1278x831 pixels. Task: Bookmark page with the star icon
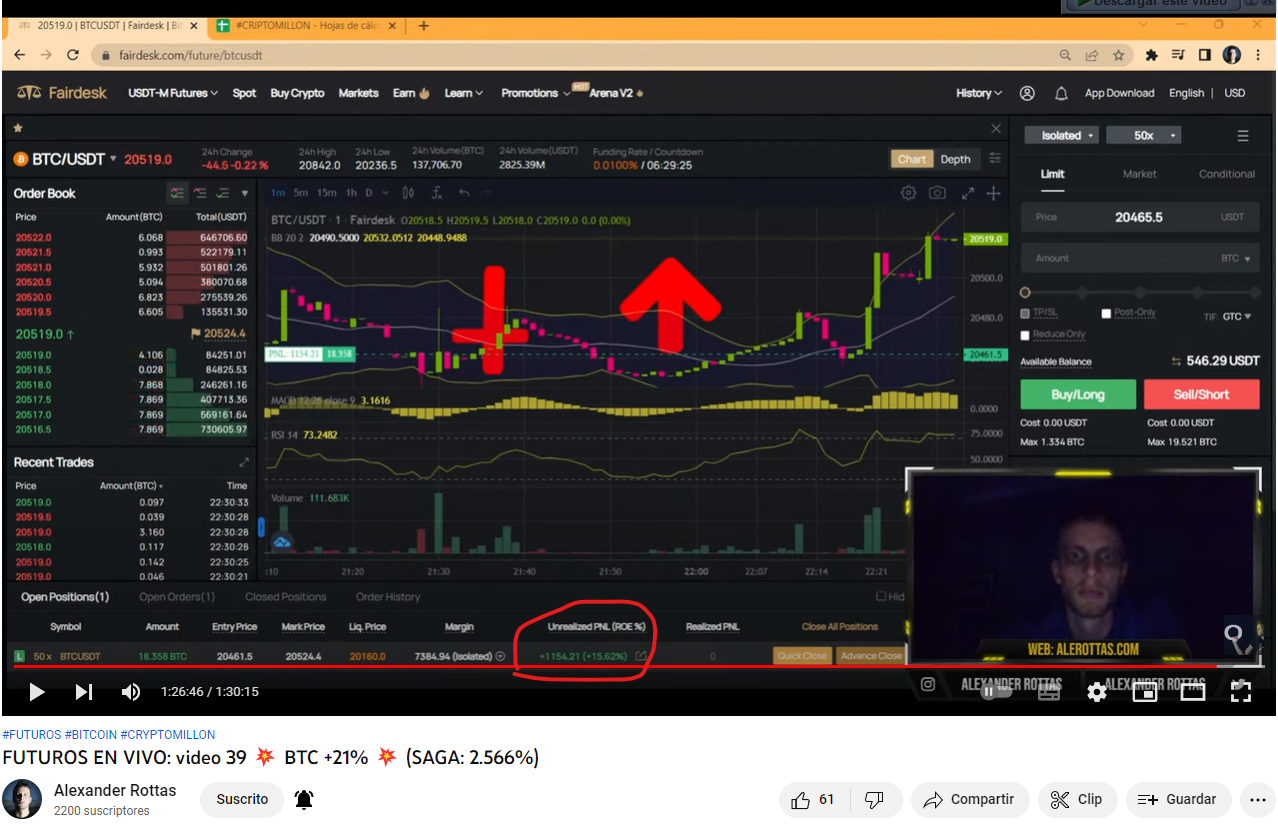1119,55
